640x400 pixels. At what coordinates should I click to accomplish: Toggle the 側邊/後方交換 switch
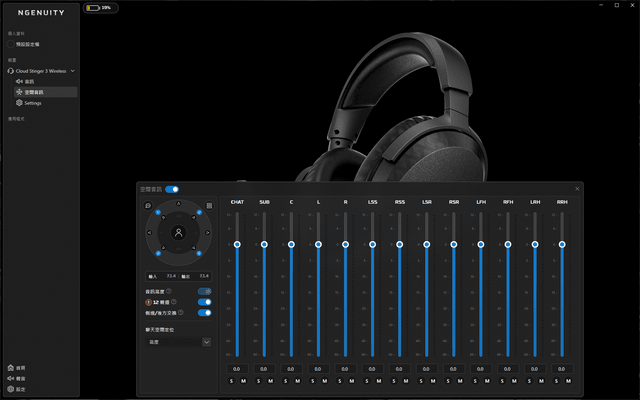(204, 313)
